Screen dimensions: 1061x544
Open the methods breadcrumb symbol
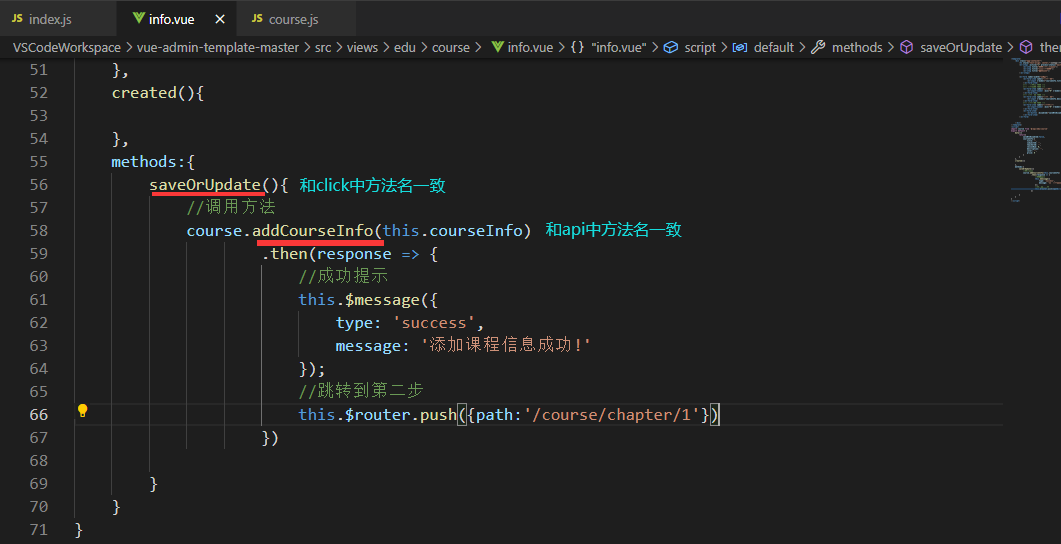pos(857,47)
